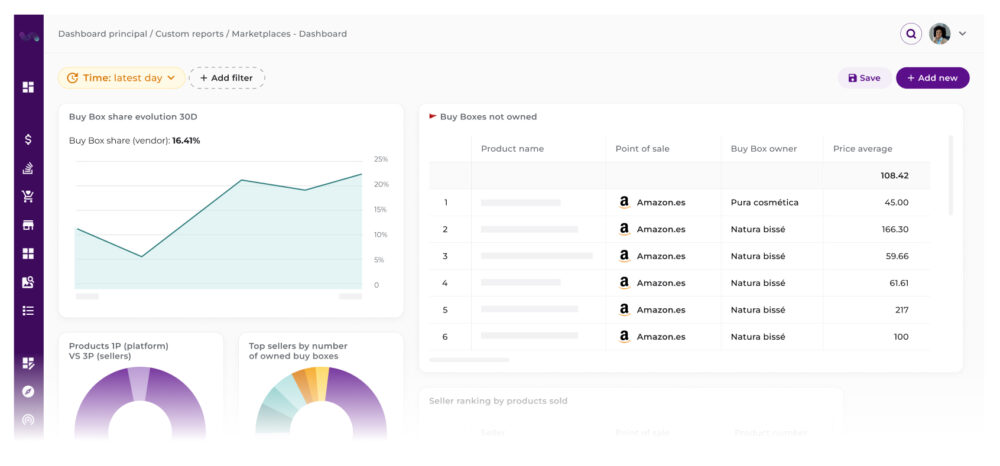Click the Point of sale column header
Viewport: 1000px width, 466px height.
coord(642,149)
